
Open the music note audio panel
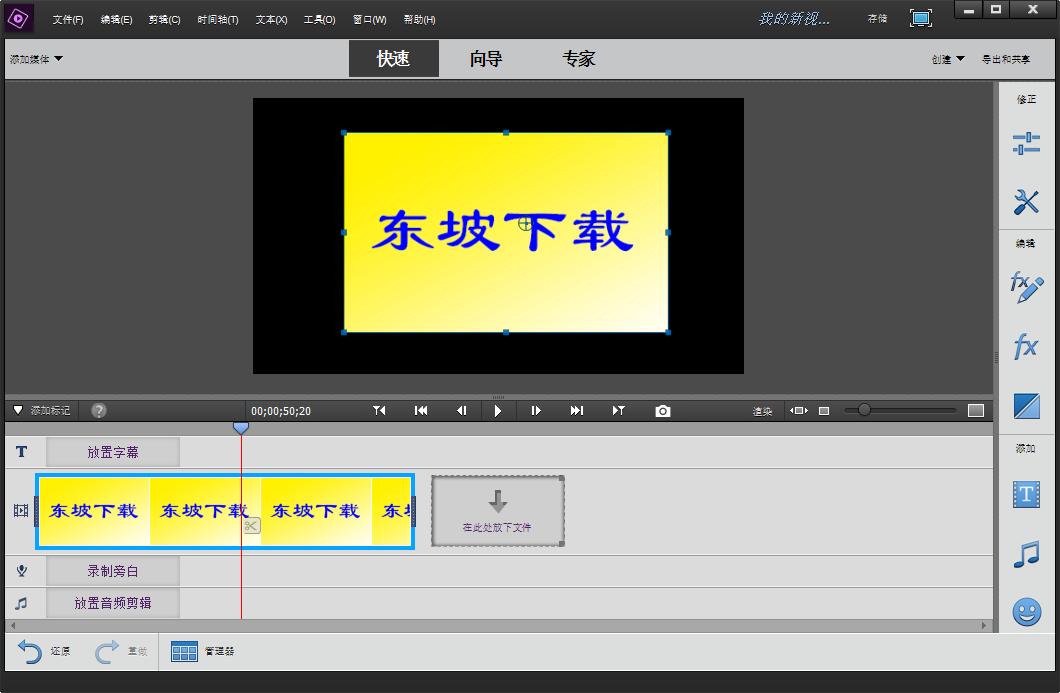(1026, 553)
